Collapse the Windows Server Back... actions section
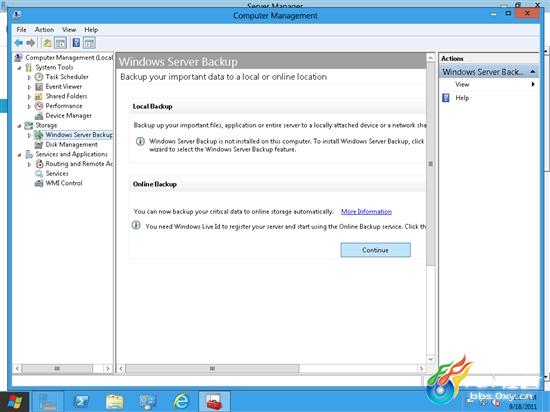 [x=533, y=72]
